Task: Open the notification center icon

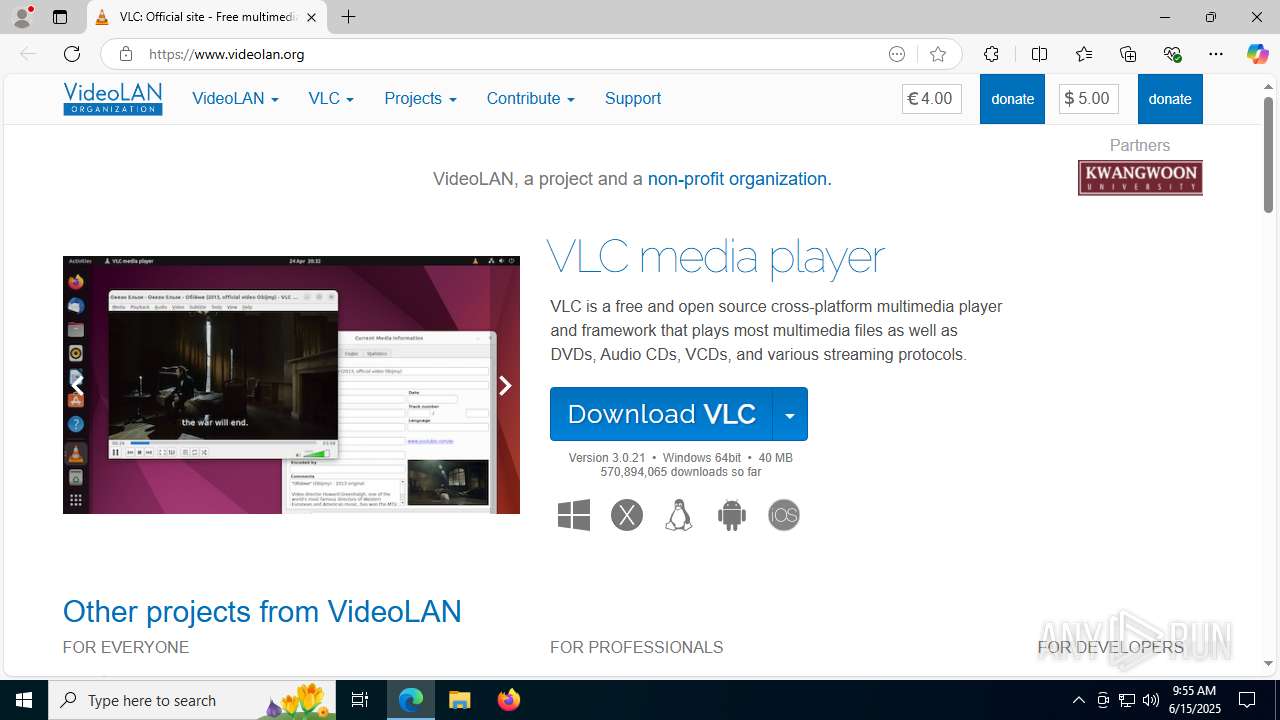Action: click(1247, 700)
